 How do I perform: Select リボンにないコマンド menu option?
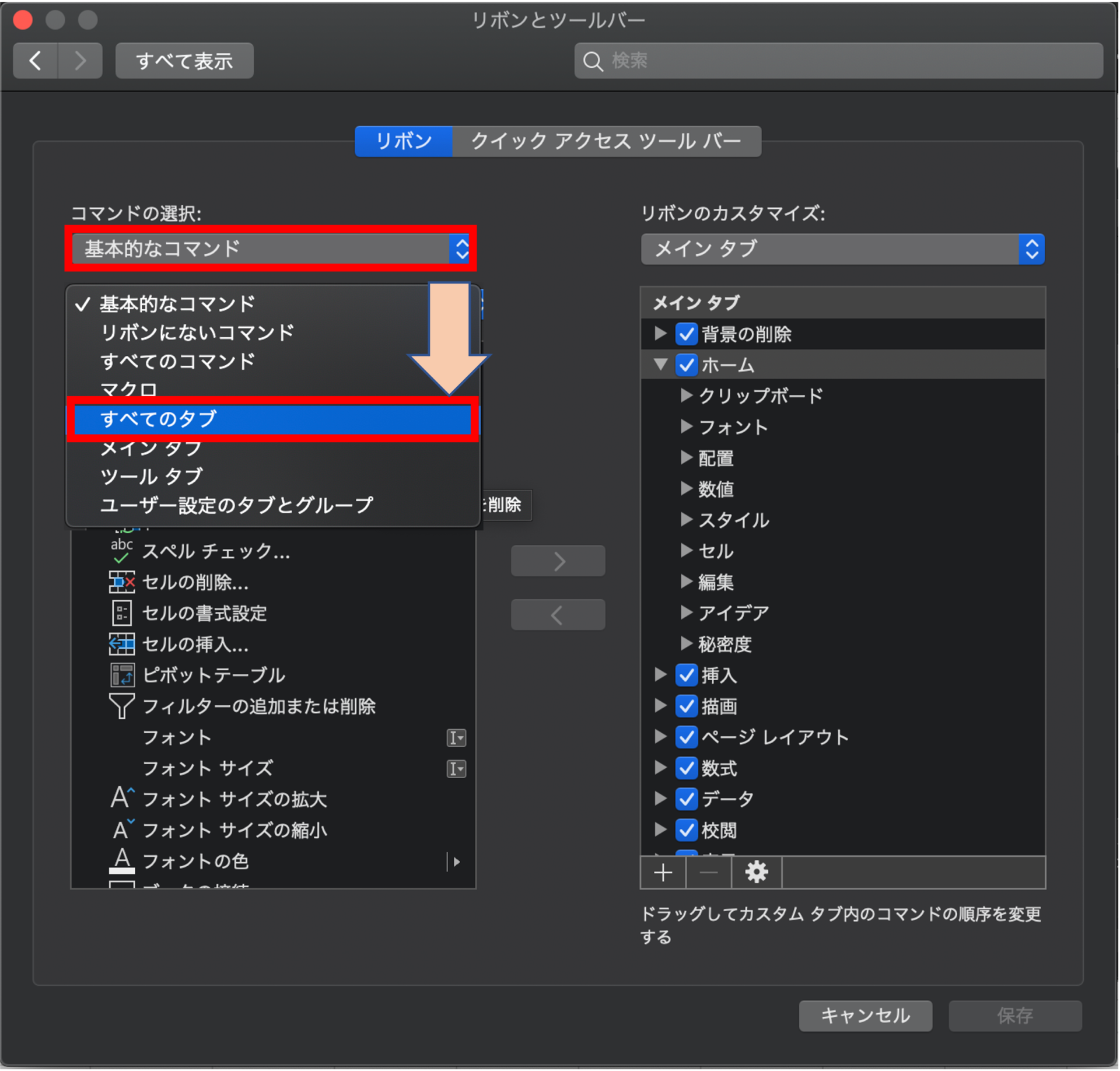click(x=273, y=333)
